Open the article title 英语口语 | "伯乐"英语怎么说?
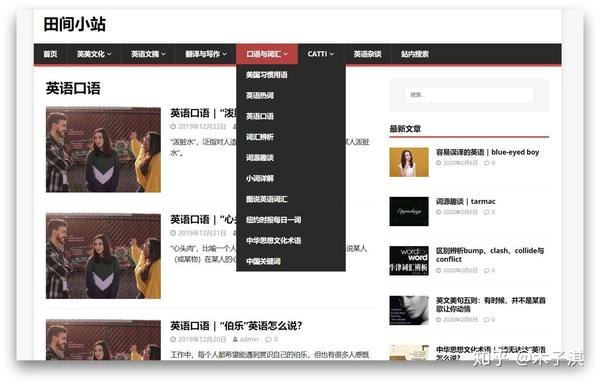The image size is (600, 384). [x=236, y=326]
